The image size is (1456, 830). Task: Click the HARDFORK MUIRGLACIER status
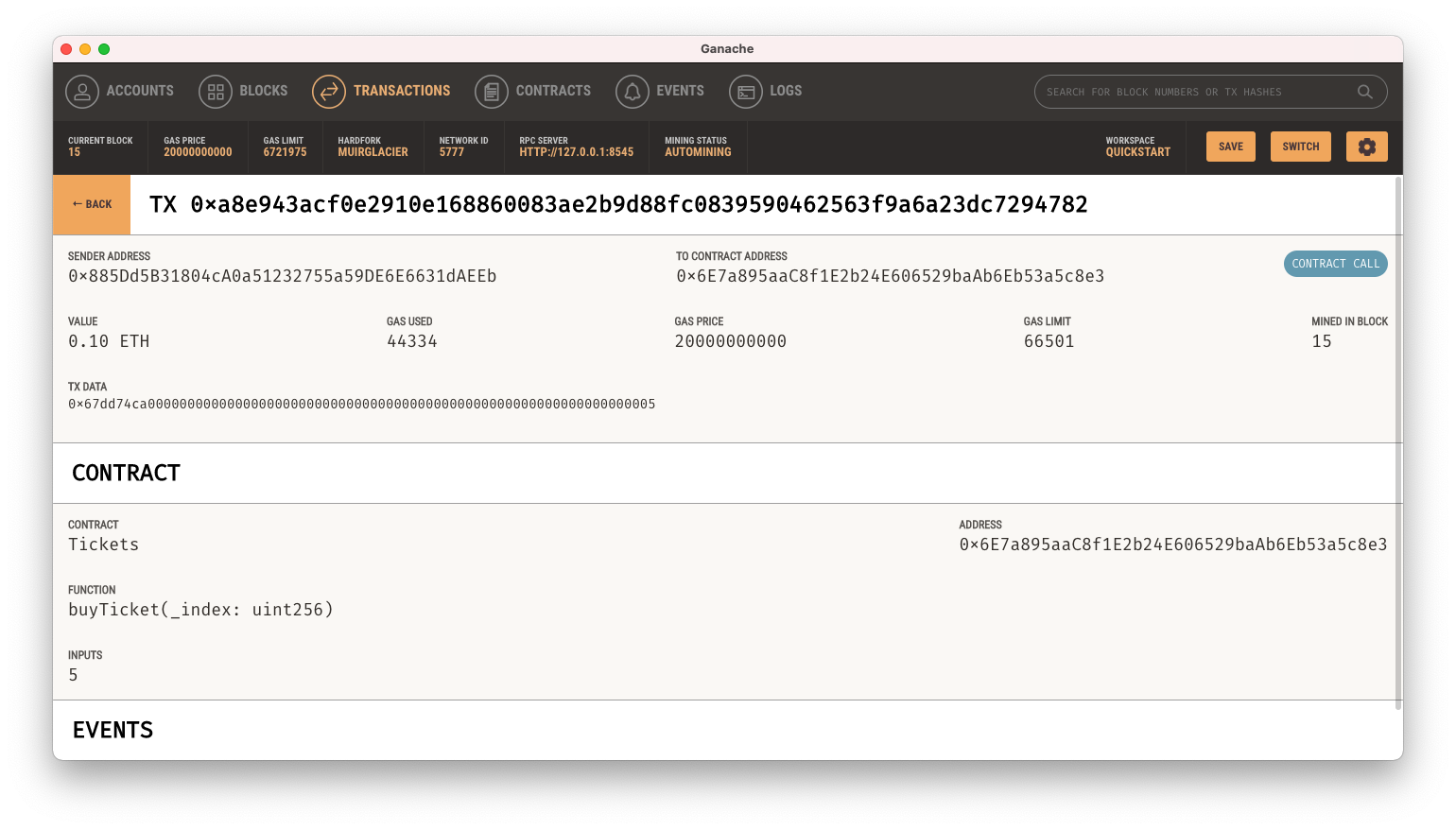click(x=373, y=147)
